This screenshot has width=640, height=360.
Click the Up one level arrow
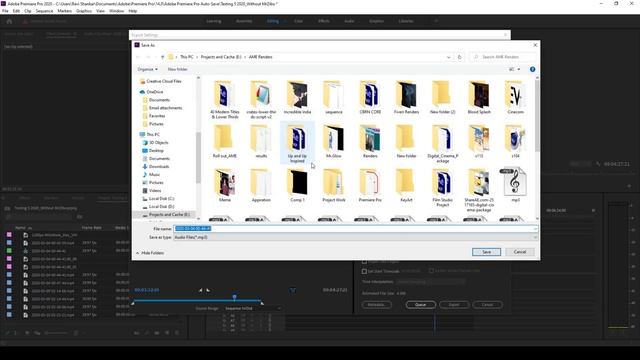point(162,57)
